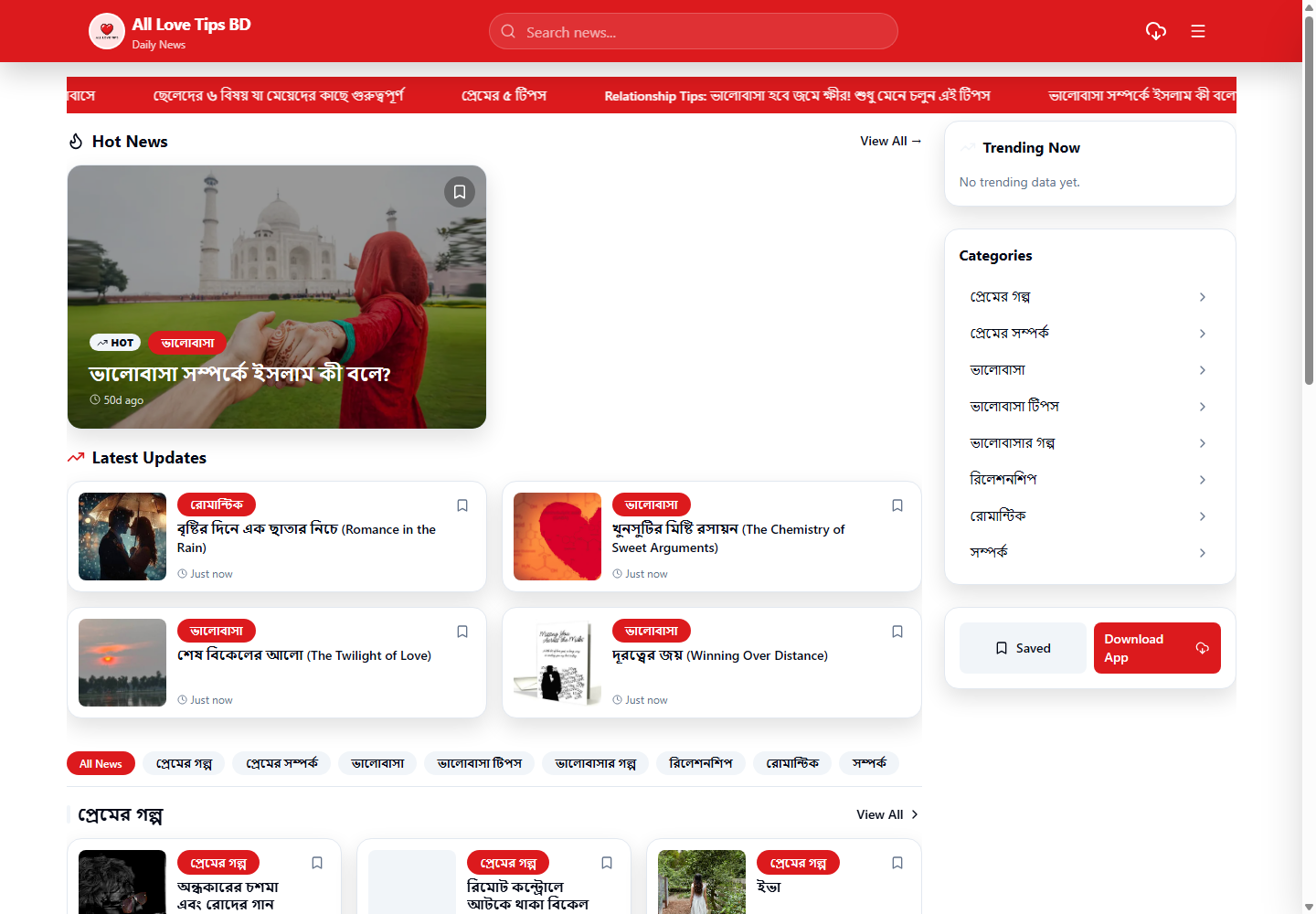Select the সম্পর্ক filter tab
Viewport: 1316px width, 914px height.
tap(869, 763)
